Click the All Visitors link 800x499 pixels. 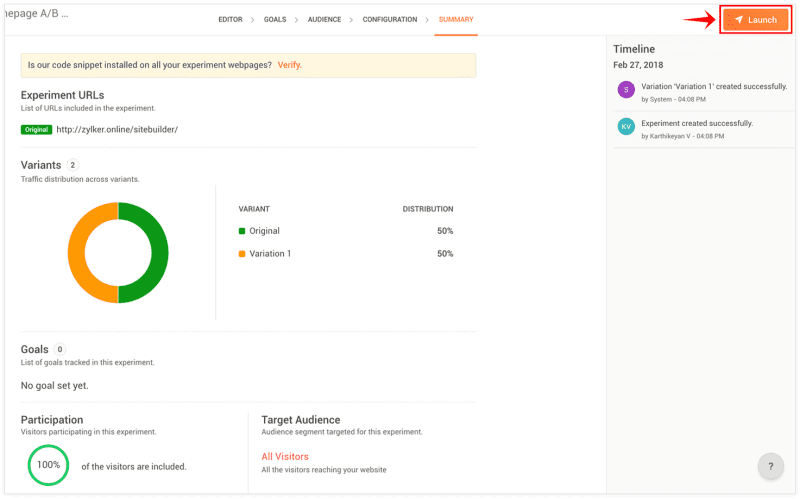285,457
